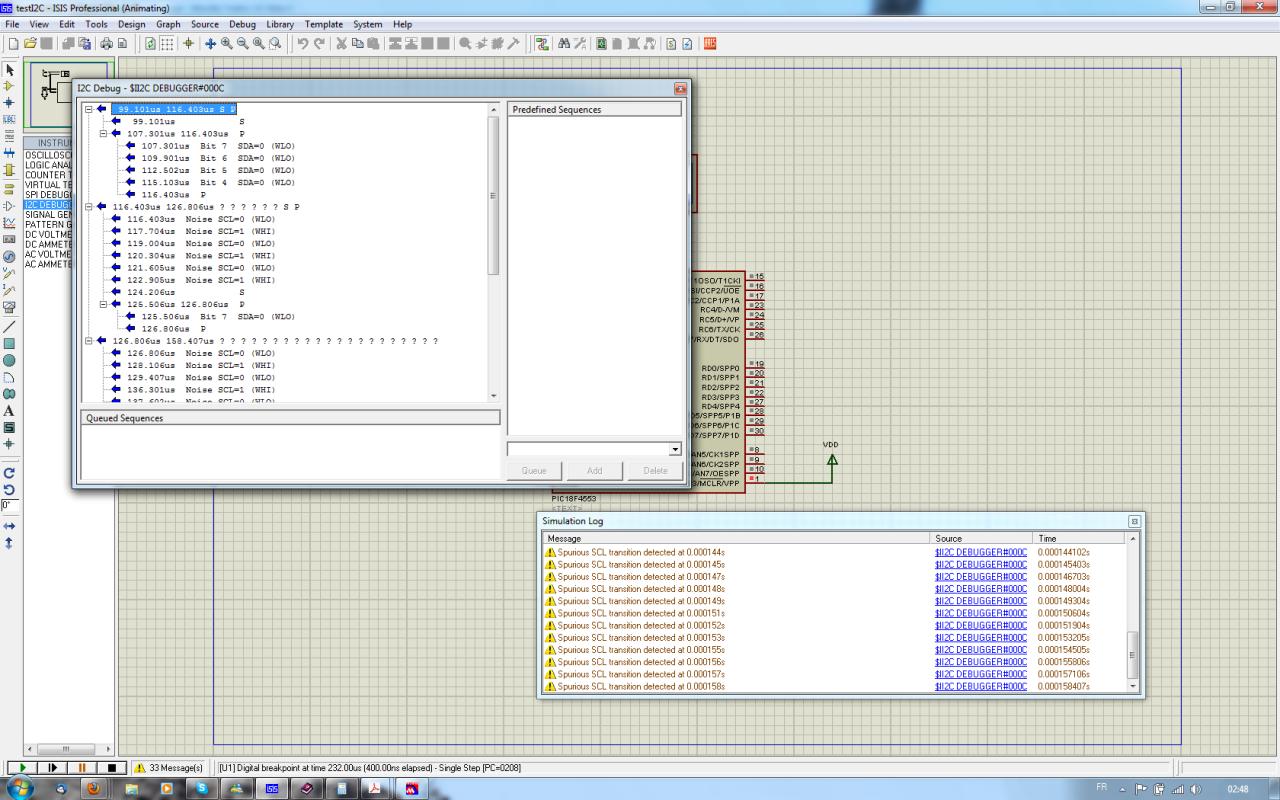Open Firefox from the taskbar
1280x800 pixels.
pyautogui.click(x=94, y=789)
